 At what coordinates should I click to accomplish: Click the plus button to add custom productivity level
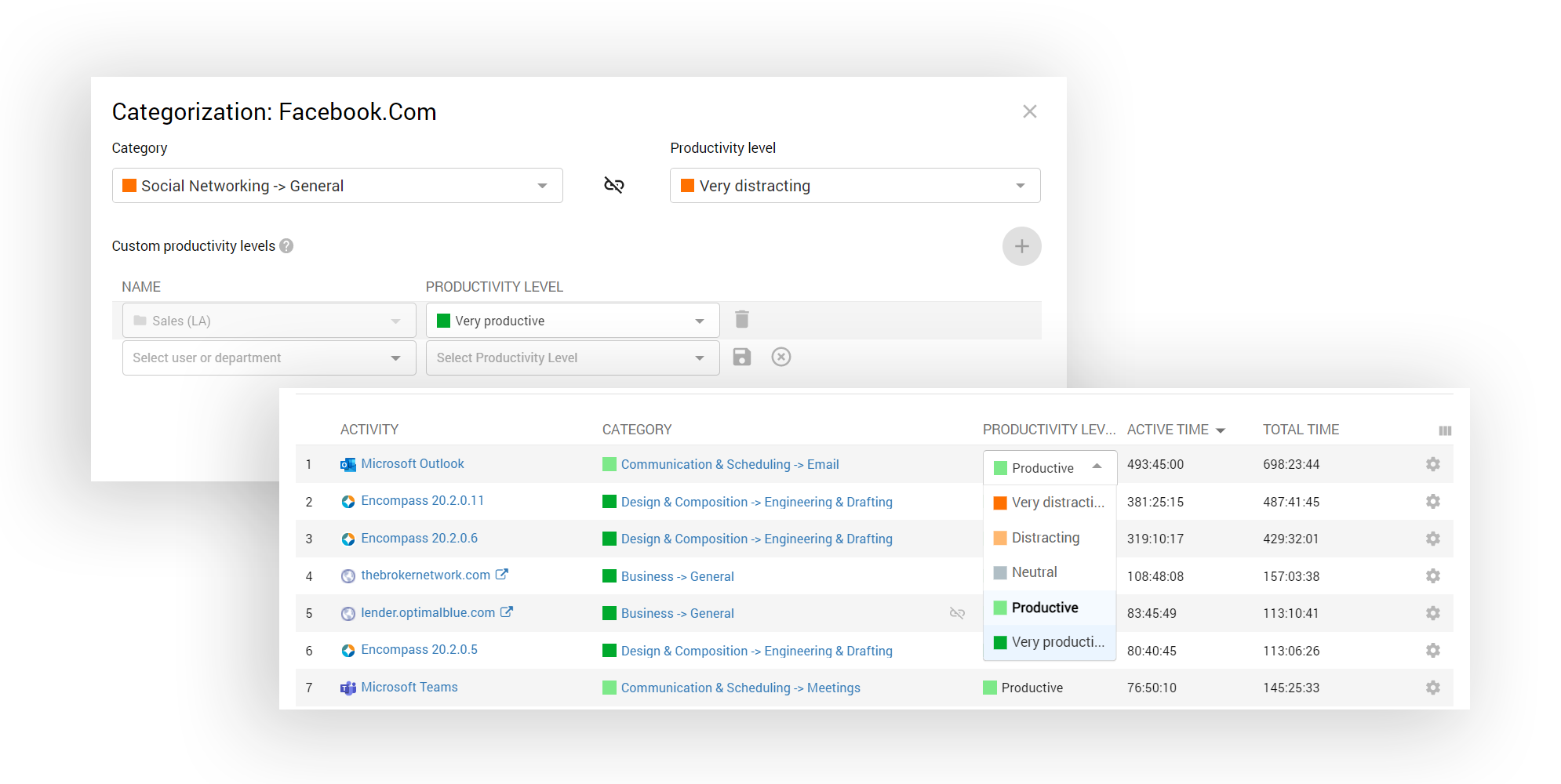1021,246
